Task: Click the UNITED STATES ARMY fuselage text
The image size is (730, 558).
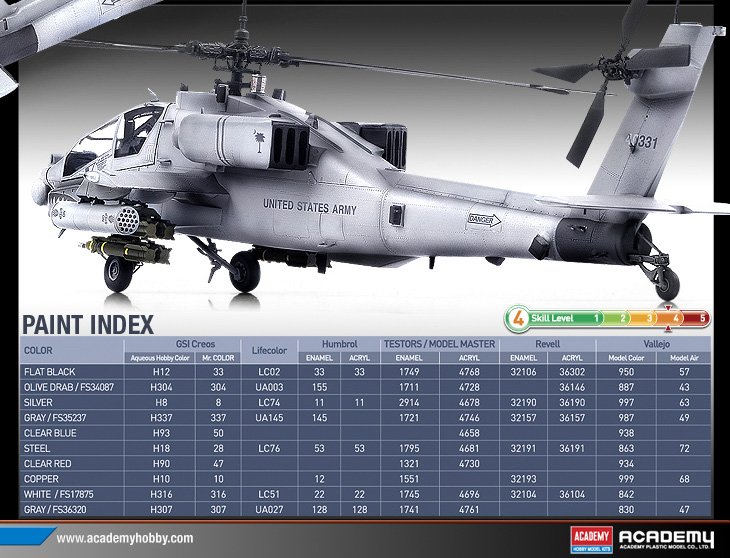Action: click(x=312, y=205)
